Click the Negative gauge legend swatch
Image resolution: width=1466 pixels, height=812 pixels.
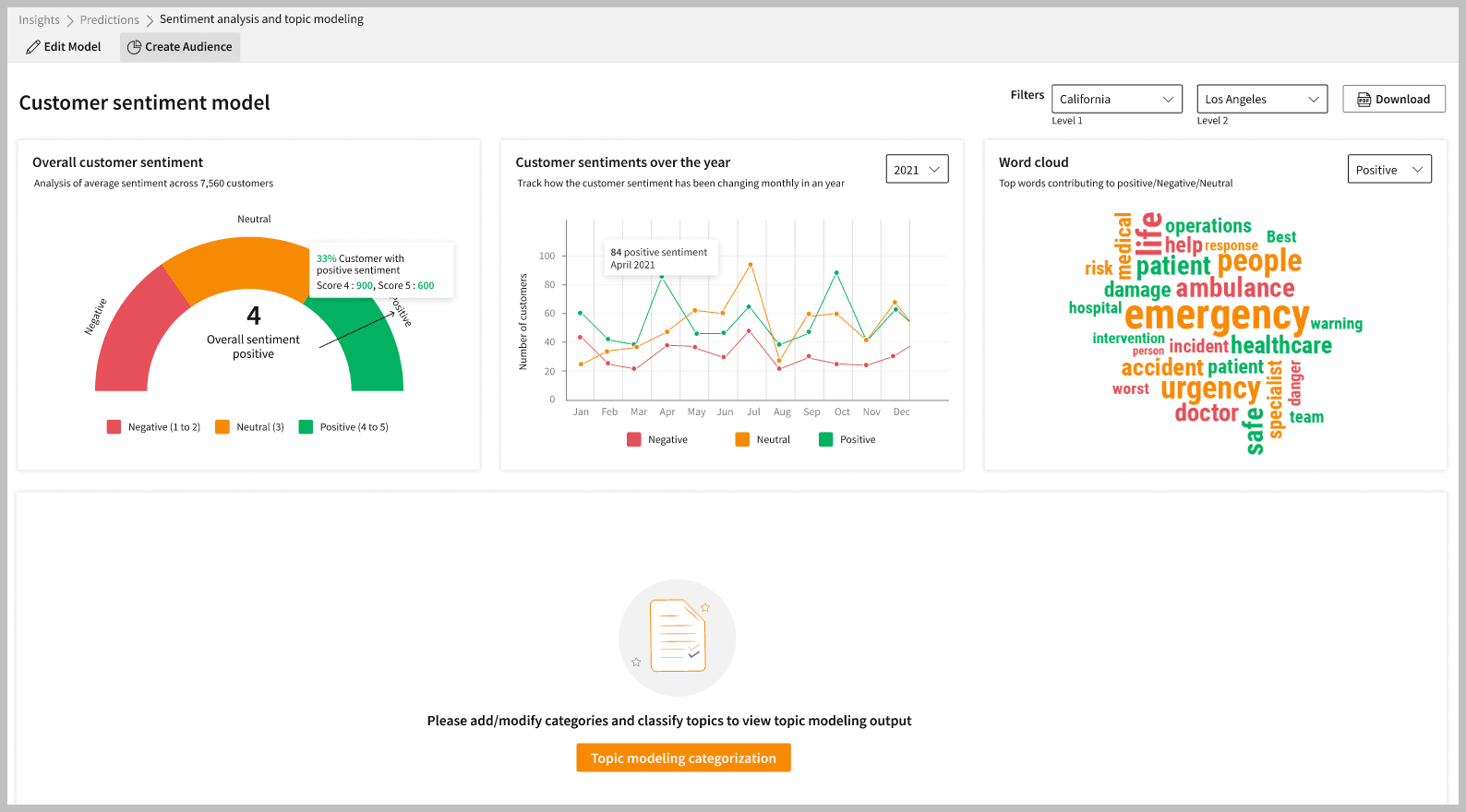[x=114, y=427]
